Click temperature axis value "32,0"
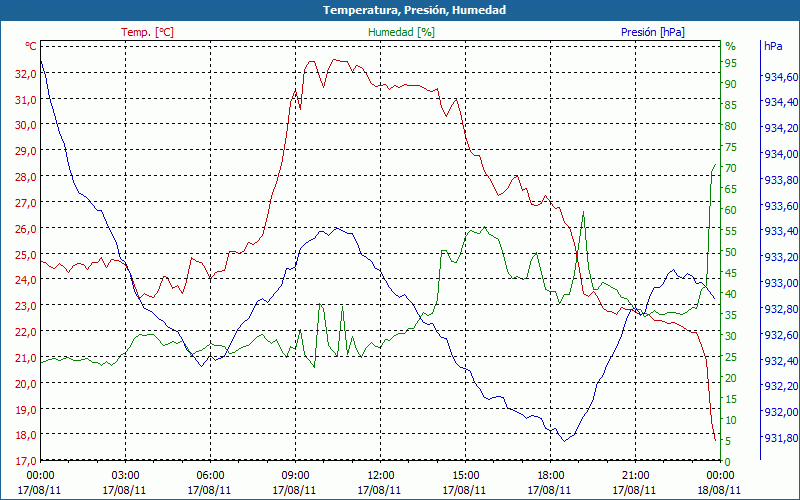 coord(26,73)
